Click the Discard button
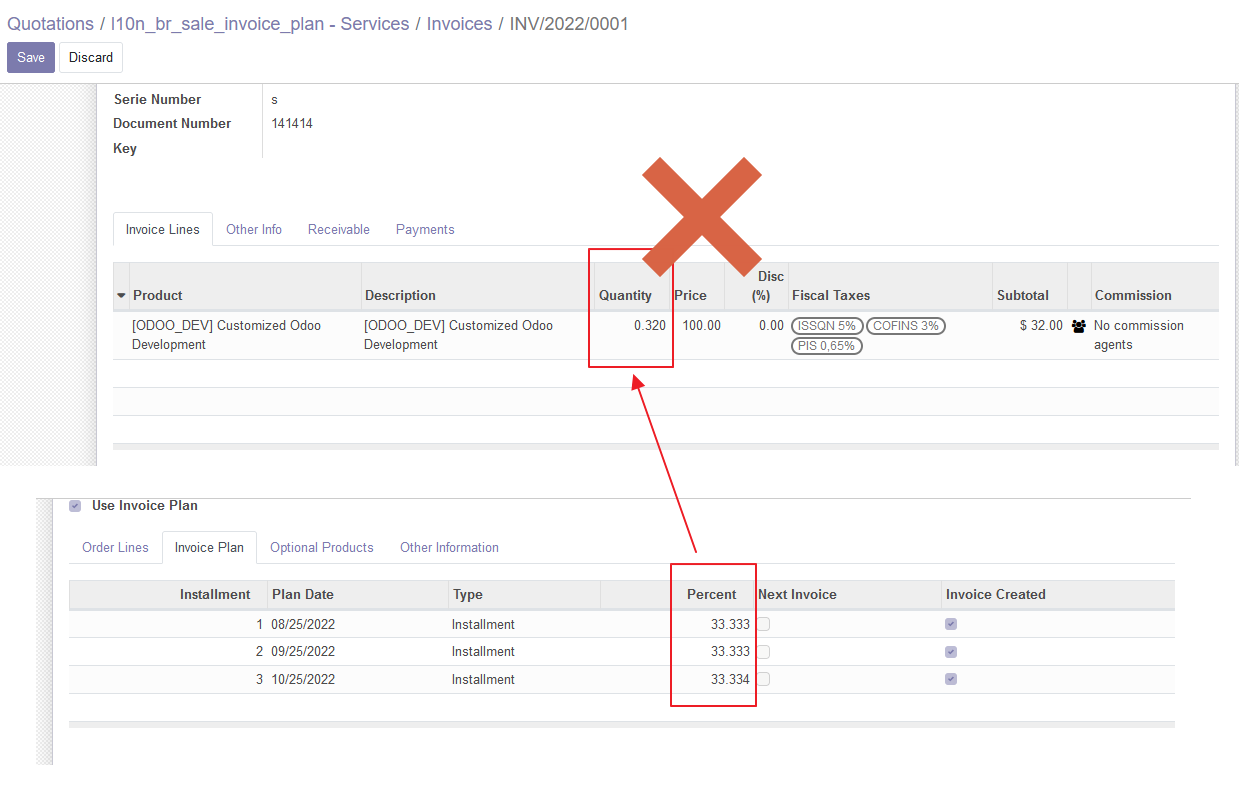The width and height of the screenshot is (1239, 787). point(91,57)
